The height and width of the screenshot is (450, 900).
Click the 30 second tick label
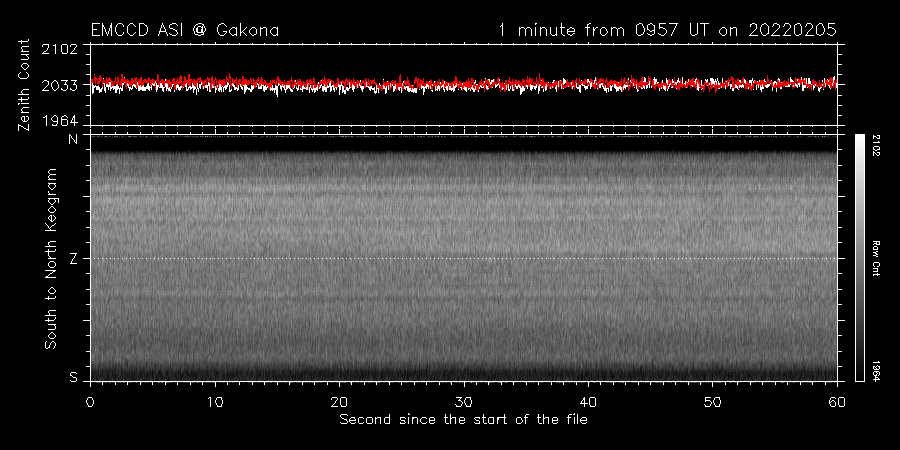464,401
